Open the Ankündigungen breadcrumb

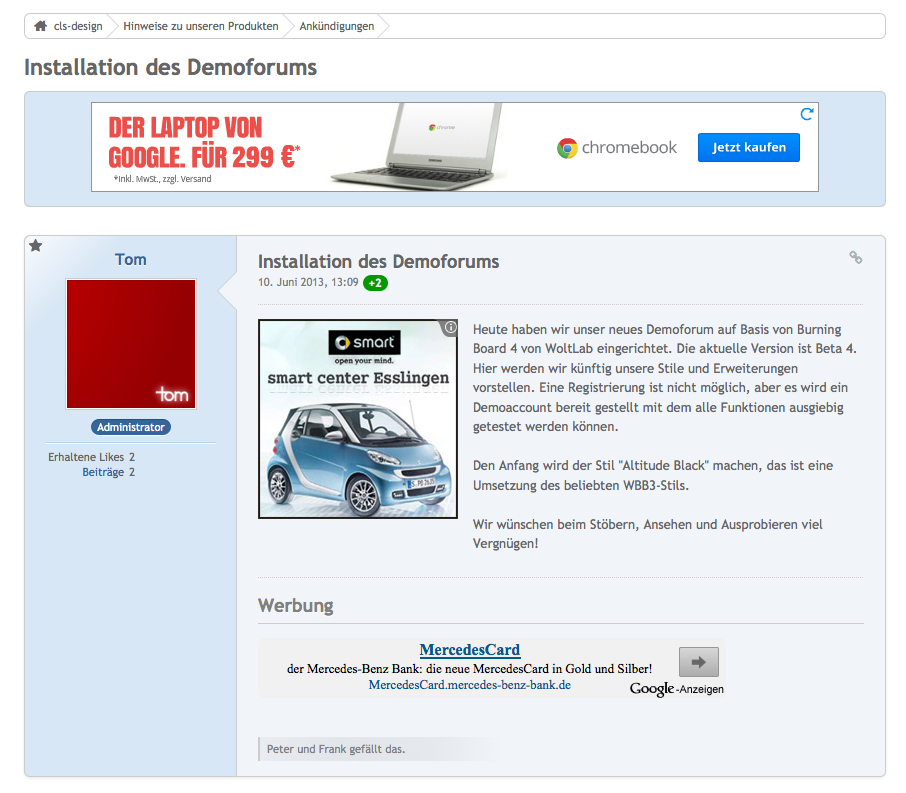pyautogui.click(x=337, y=26)
